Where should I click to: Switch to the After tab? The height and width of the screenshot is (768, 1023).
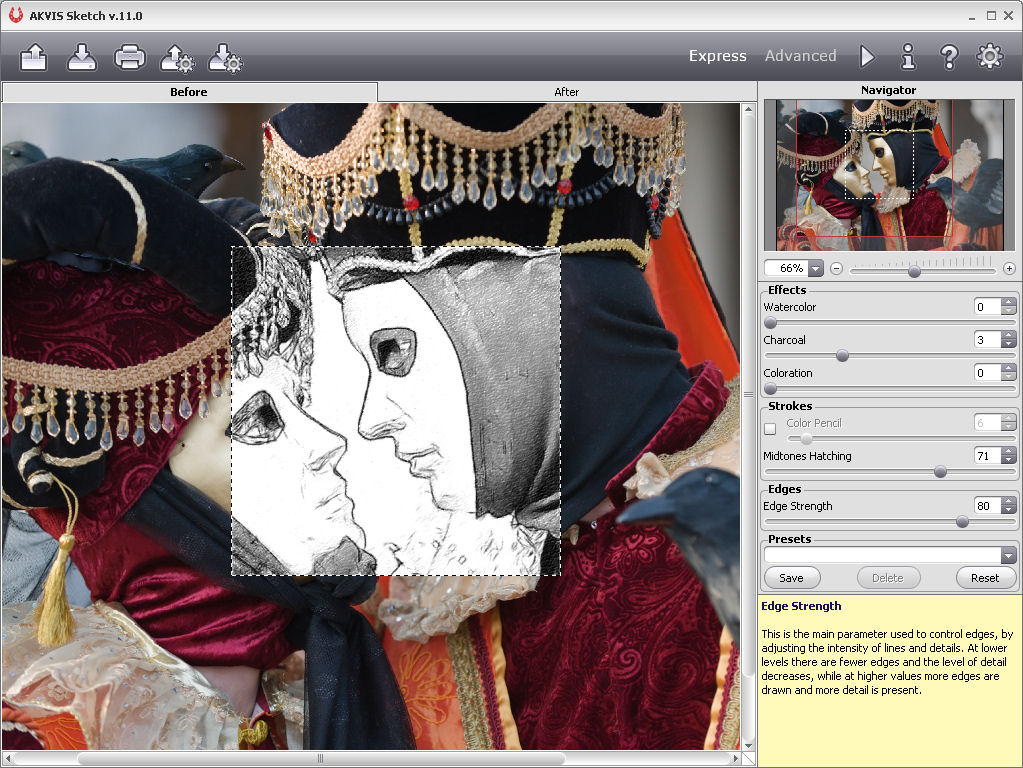pos(566,92)
